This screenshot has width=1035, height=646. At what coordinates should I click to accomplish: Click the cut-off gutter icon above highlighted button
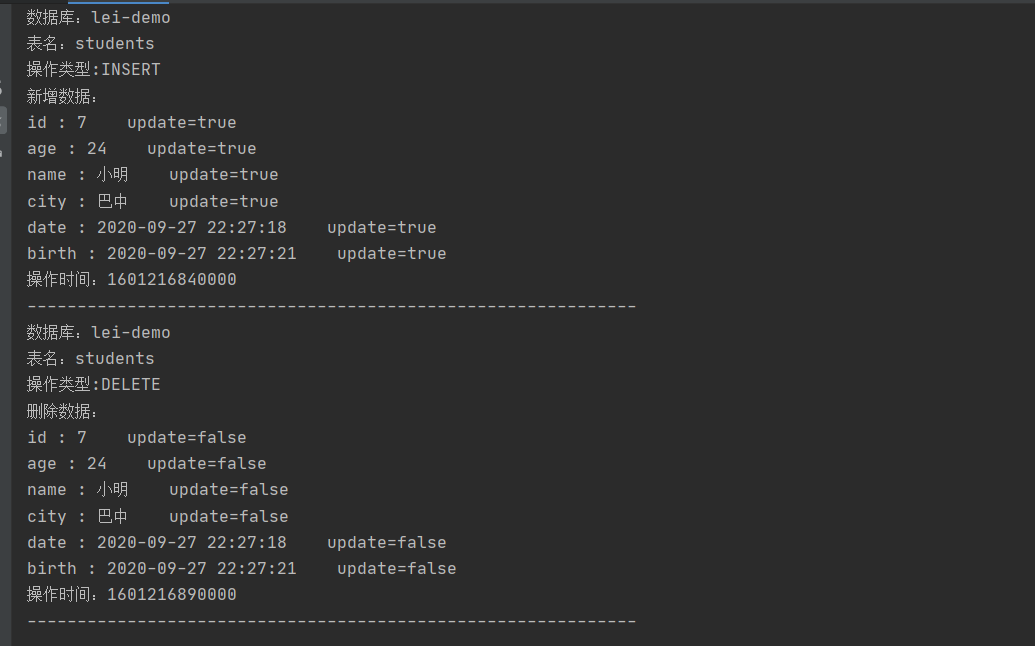1,87
